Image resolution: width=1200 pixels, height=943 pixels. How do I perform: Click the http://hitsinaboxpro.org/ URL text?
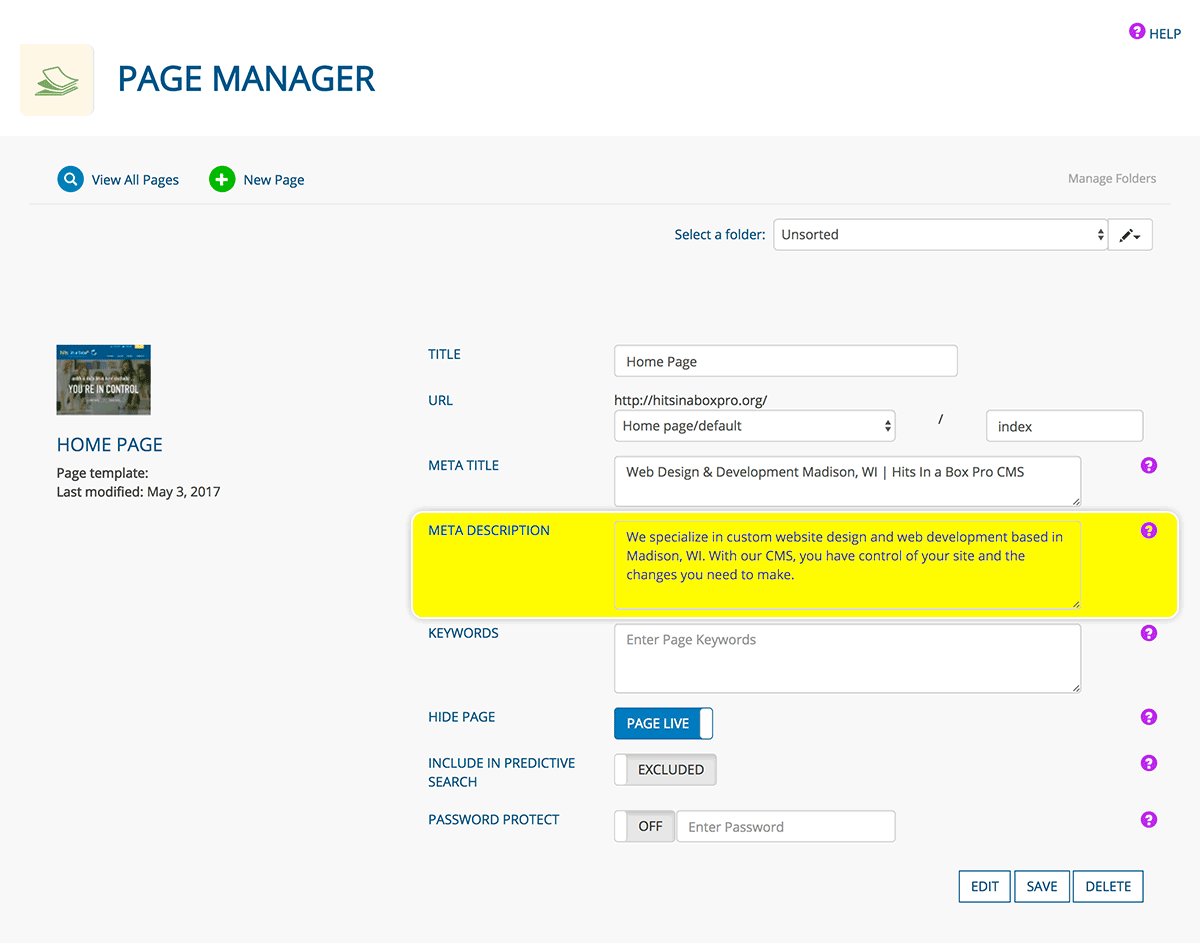[x=691, y=400]
